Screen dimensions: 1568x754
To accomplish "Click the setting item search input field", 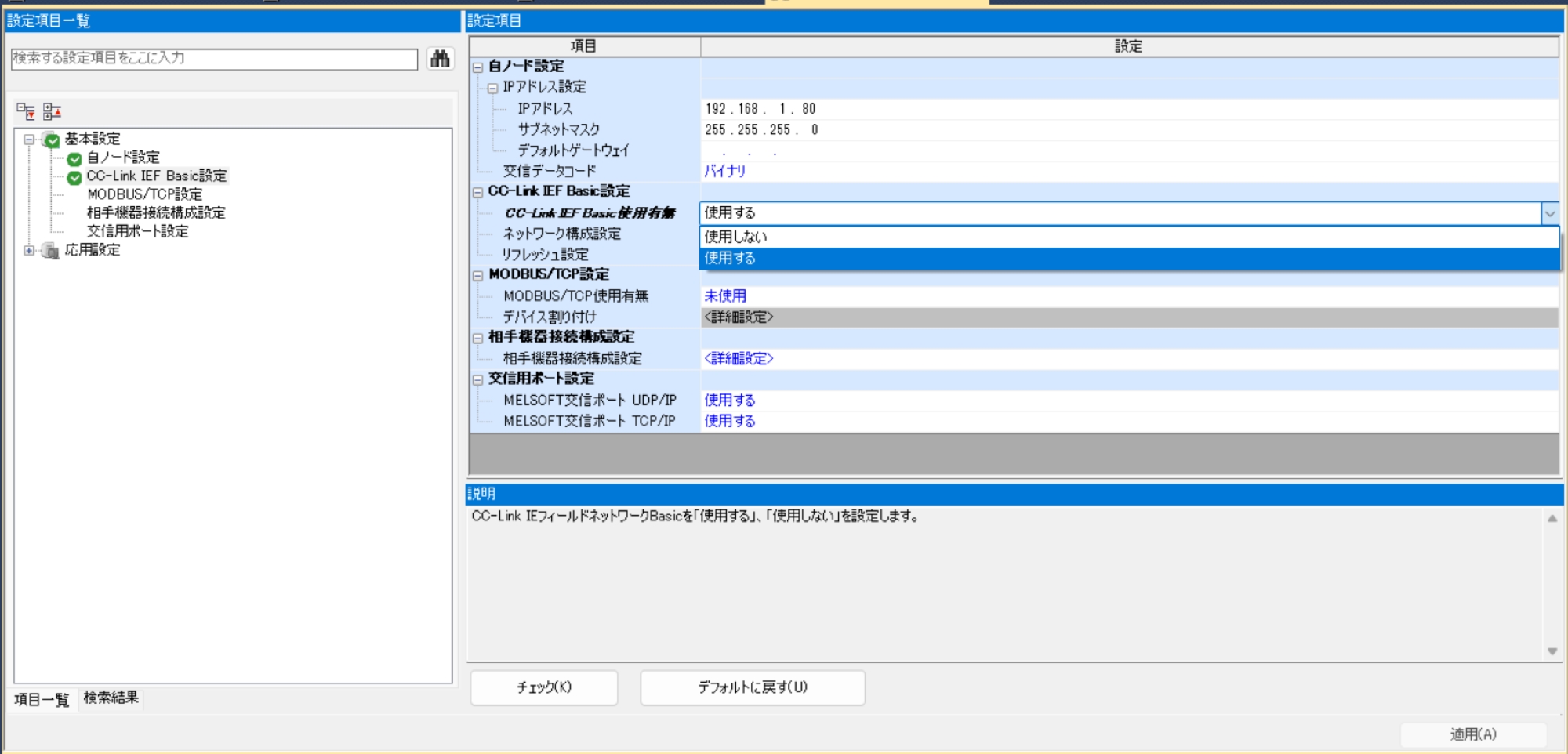I will click(212, 59).
